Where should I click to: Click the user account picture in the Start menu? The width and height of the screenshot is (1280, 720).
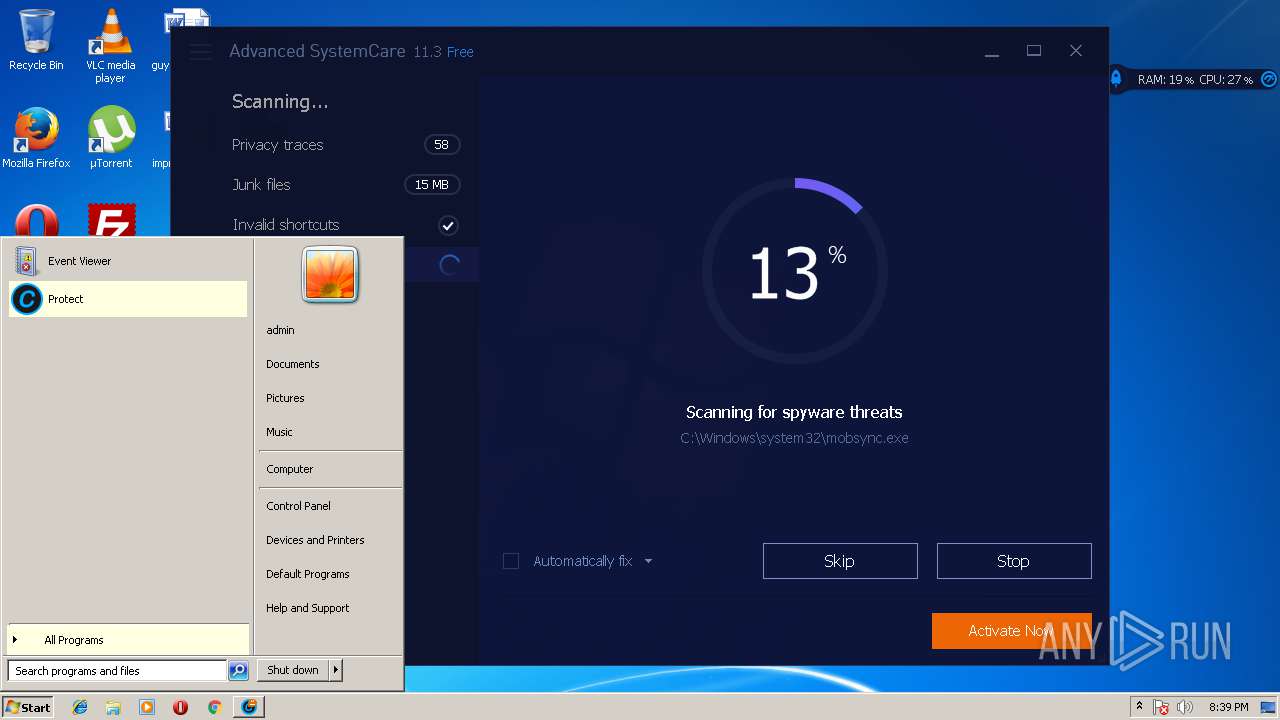[330, 274]
